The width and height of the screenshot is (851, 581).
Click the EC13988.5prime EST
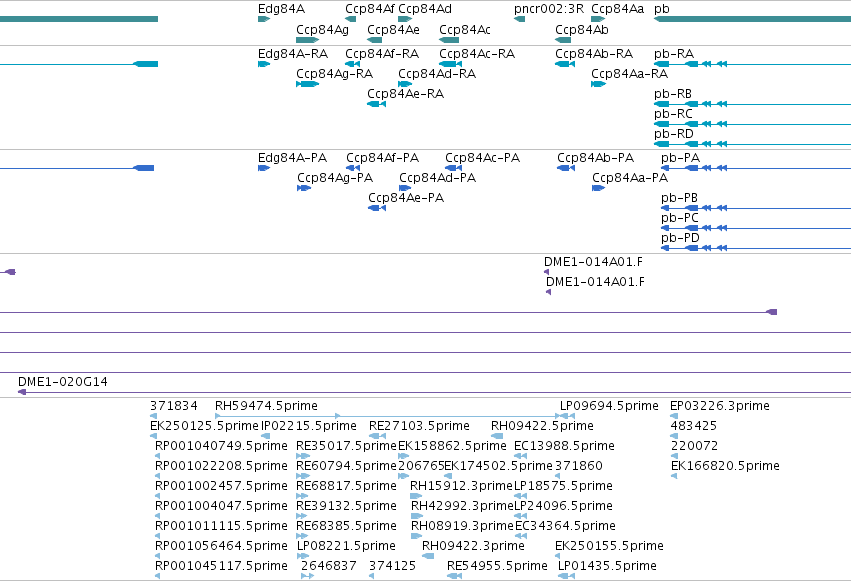coord(520,456)
